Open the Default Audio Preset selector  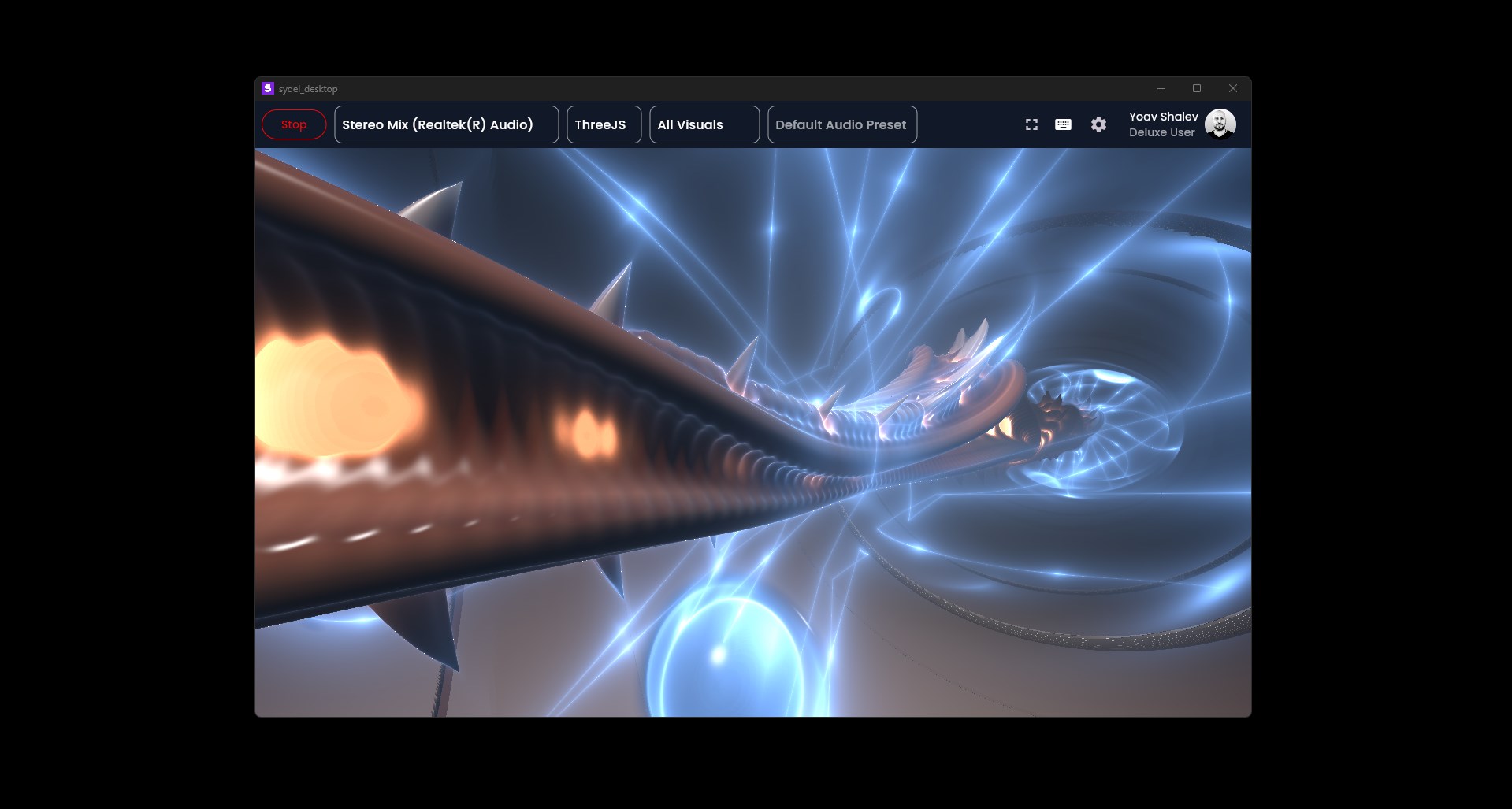coord(841,124)
